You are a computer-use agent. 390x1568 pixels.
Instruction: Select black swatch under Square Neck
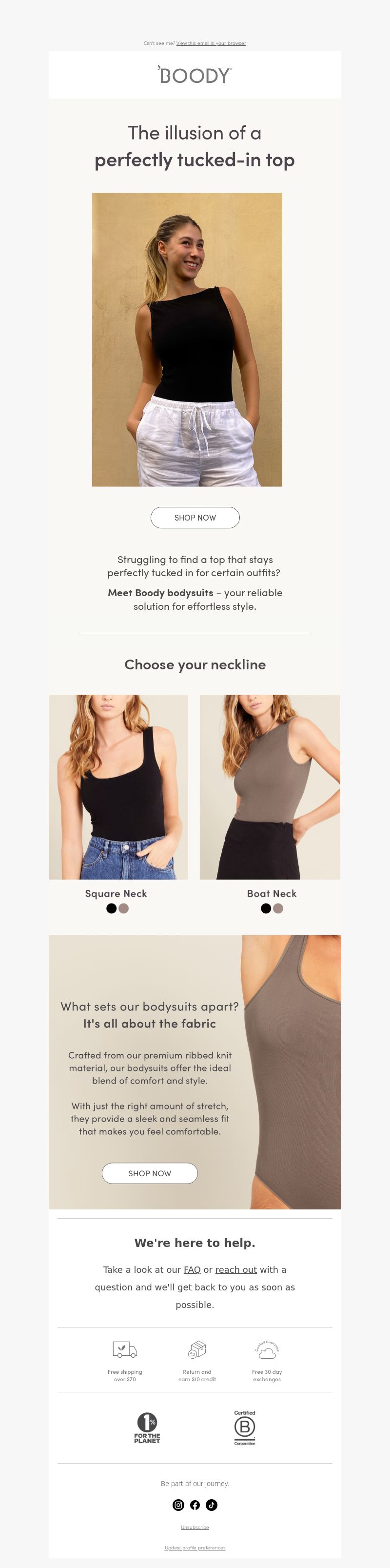[111, 908]
